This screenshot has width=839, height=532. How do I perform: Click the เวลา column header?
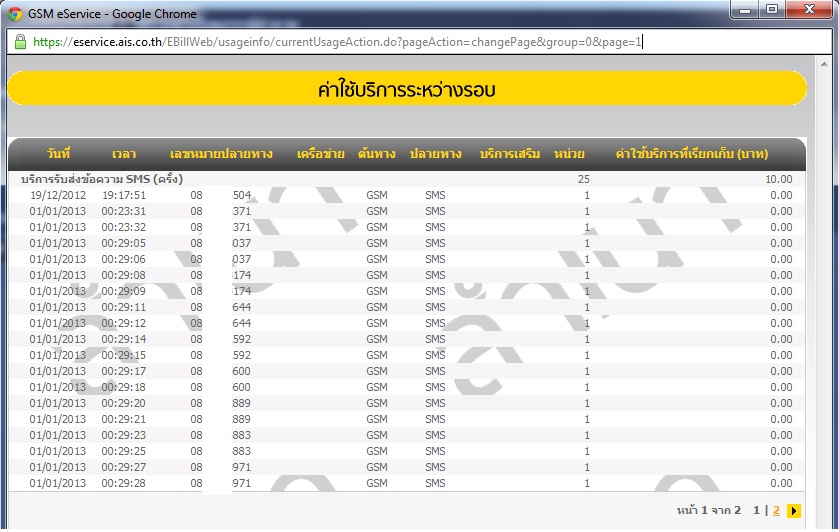point(124,154)
